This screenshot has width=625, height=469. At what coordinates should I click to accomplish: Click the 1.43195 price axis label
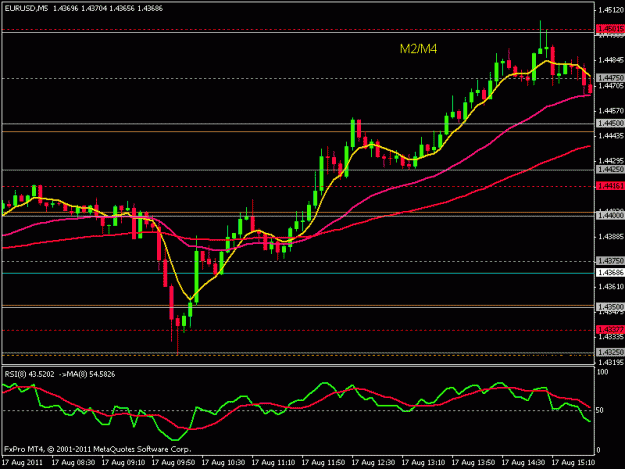[611, 362]
